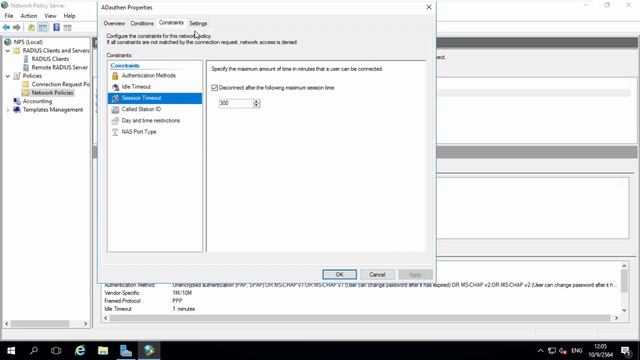Open the Action Center notifications
This screenshot has height=360, width=640.
click(626, 351)
